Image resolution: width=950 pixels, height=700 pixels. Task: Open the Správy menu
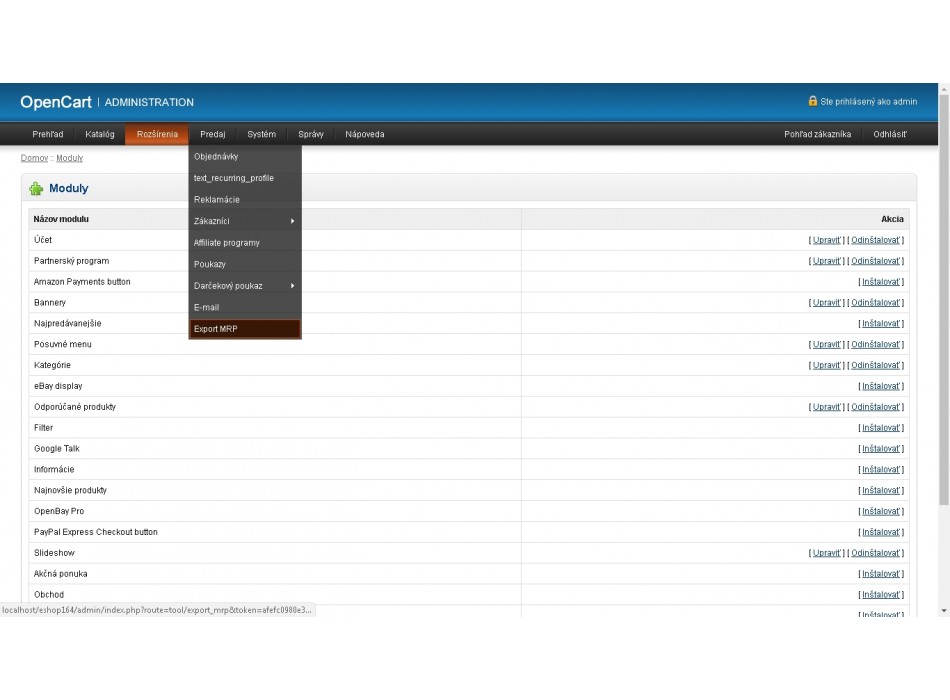(311, 134)
